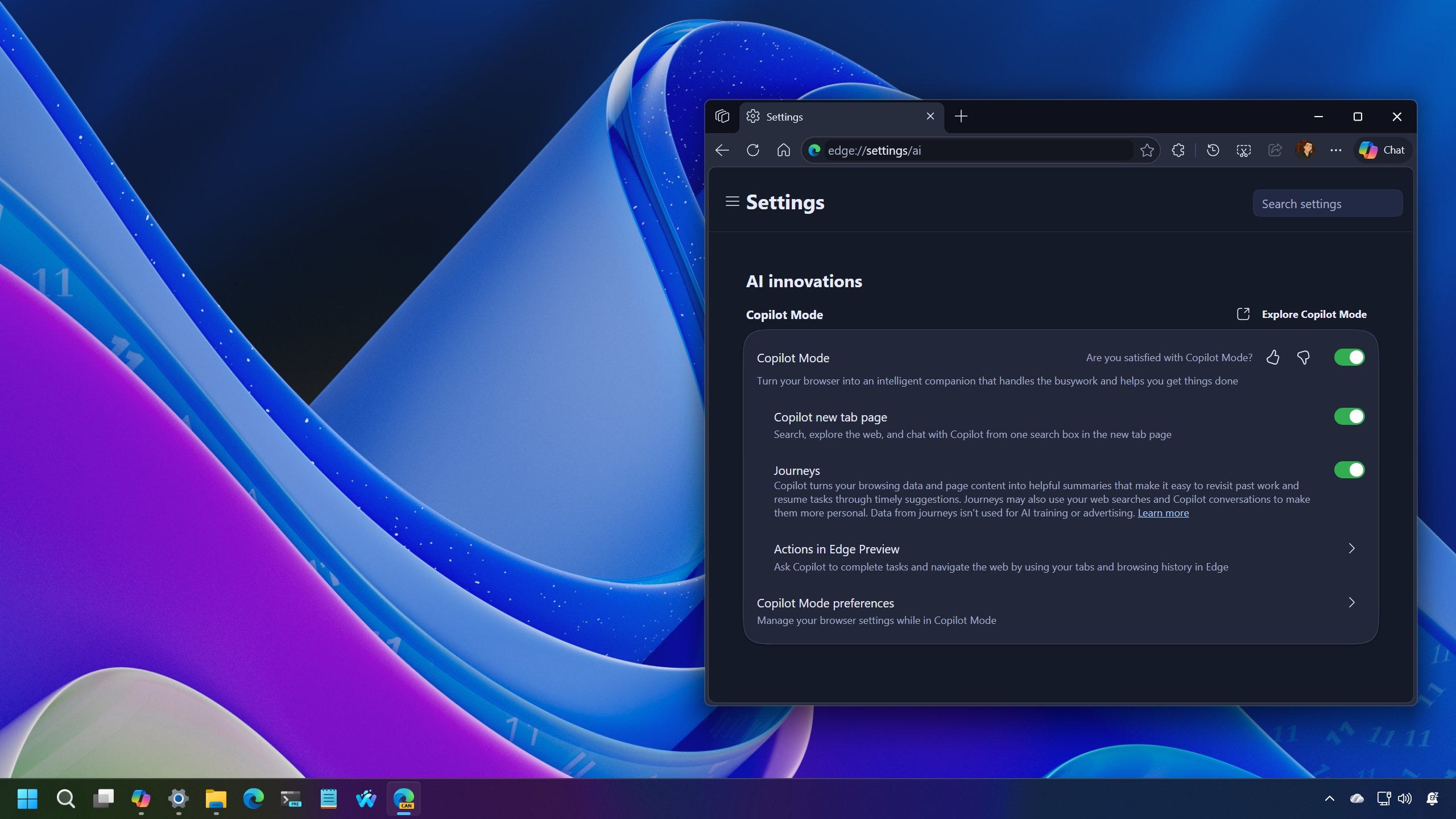Switch off the Journeys toggle
Image resolution: width=1456 pixels, height=819 pixels.
(1349, 470)
